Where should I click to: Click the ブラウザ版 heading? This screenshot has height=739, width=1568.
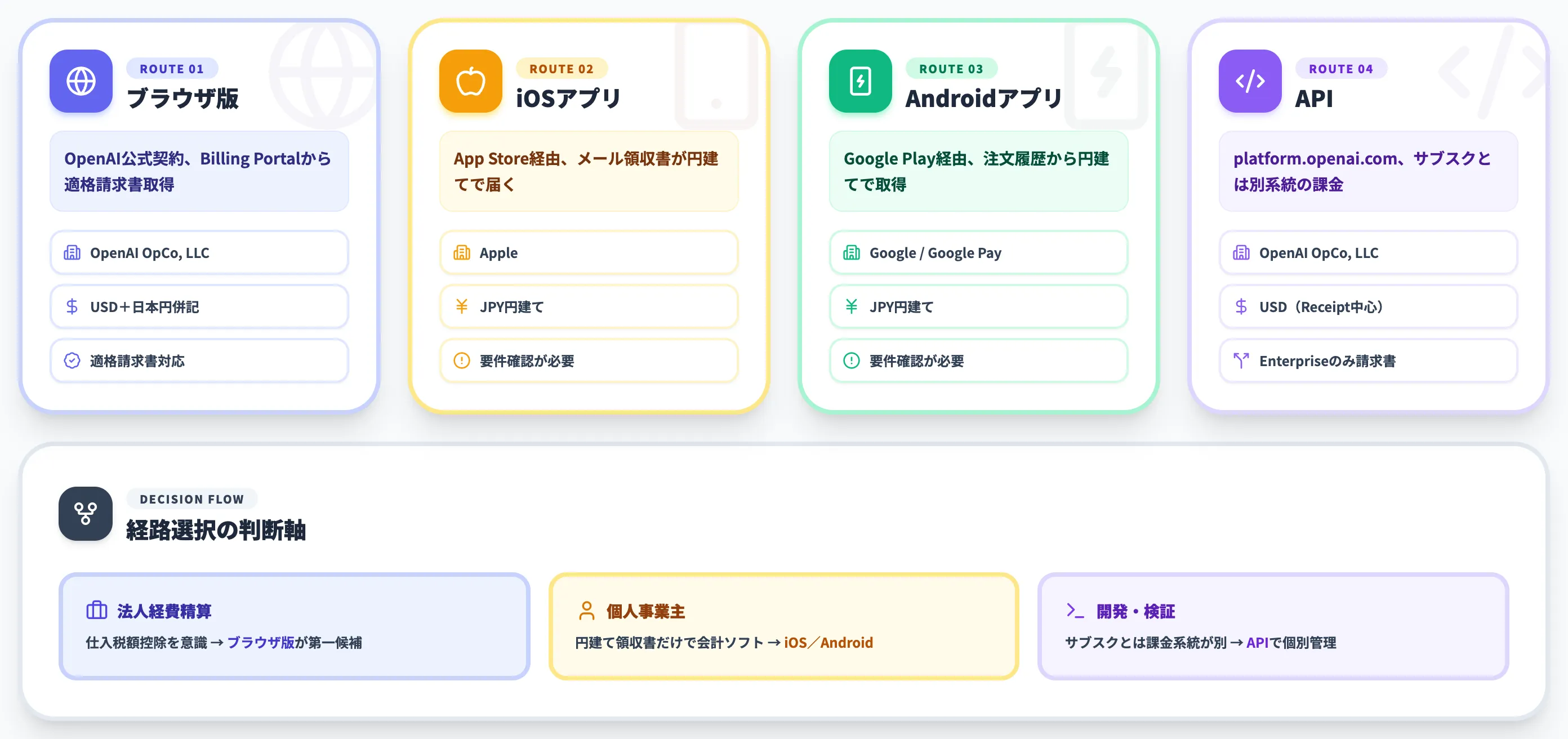click(182, 98)
